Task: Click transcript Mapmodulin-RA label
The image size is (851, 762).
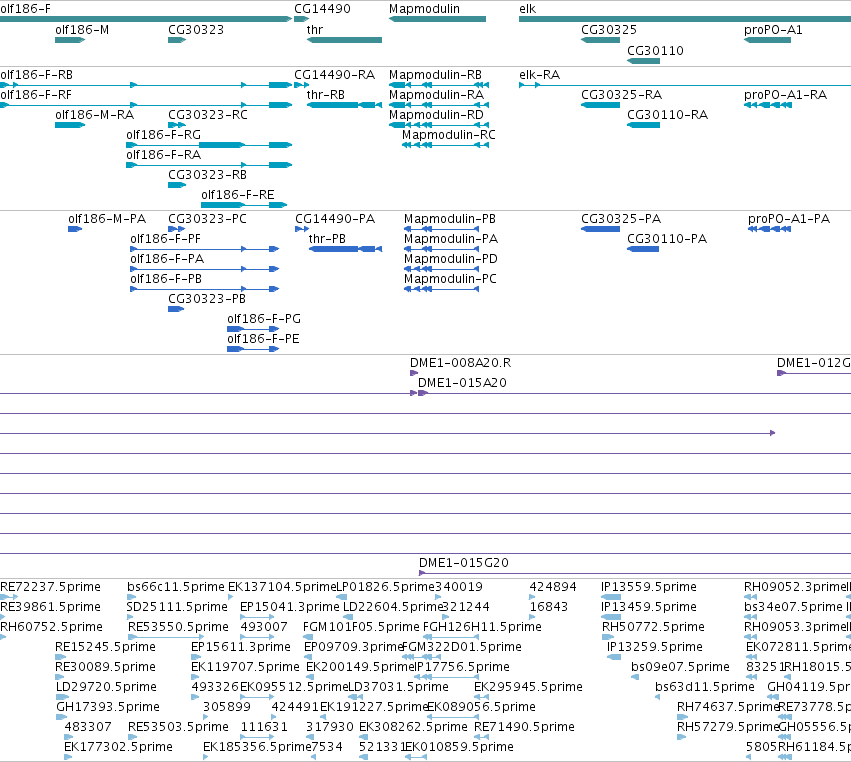Action: (436, 95)
